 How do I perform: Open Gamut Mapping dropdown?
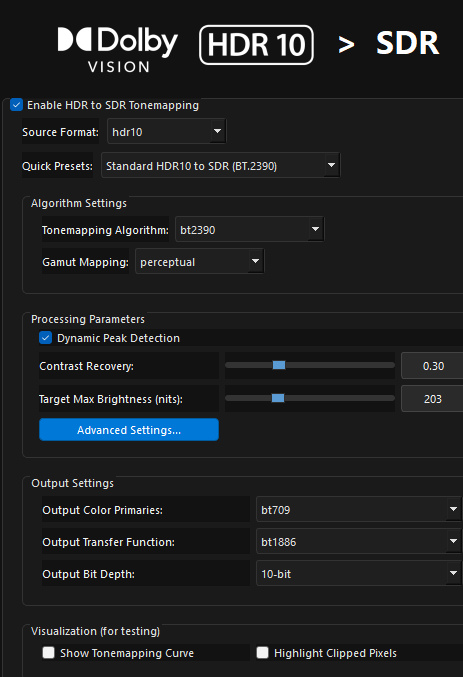[x=199, y=261]
